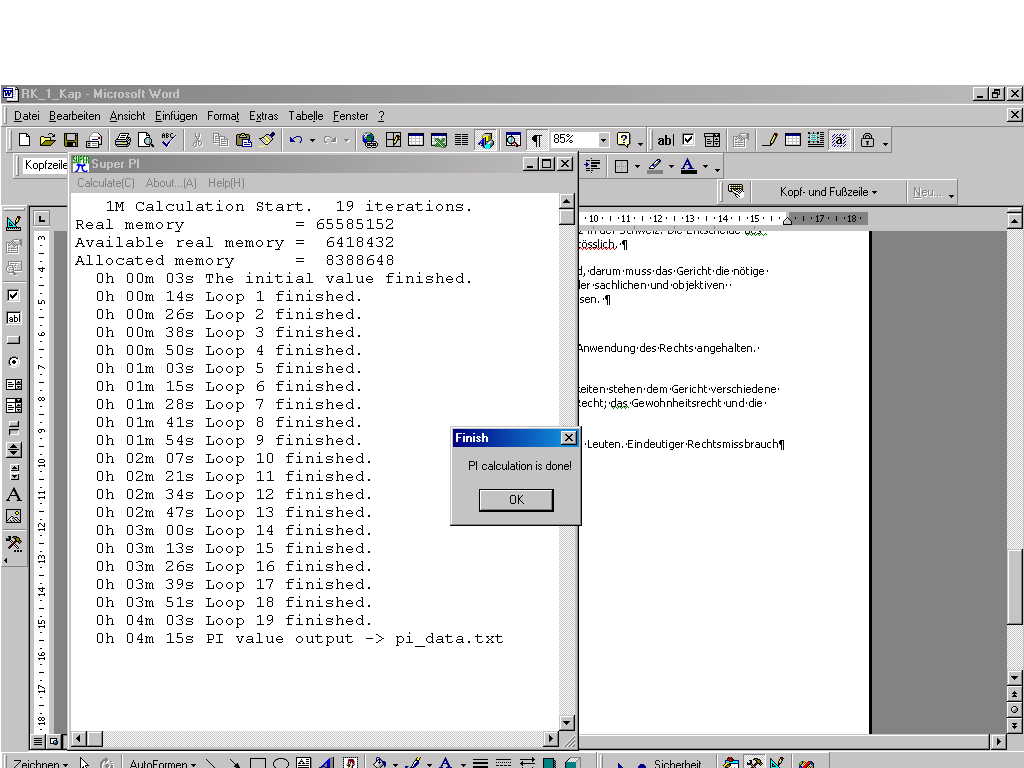Click the Cut scissors icon
The height and width of the screenshot is (768, 1024).
(198, 140)
